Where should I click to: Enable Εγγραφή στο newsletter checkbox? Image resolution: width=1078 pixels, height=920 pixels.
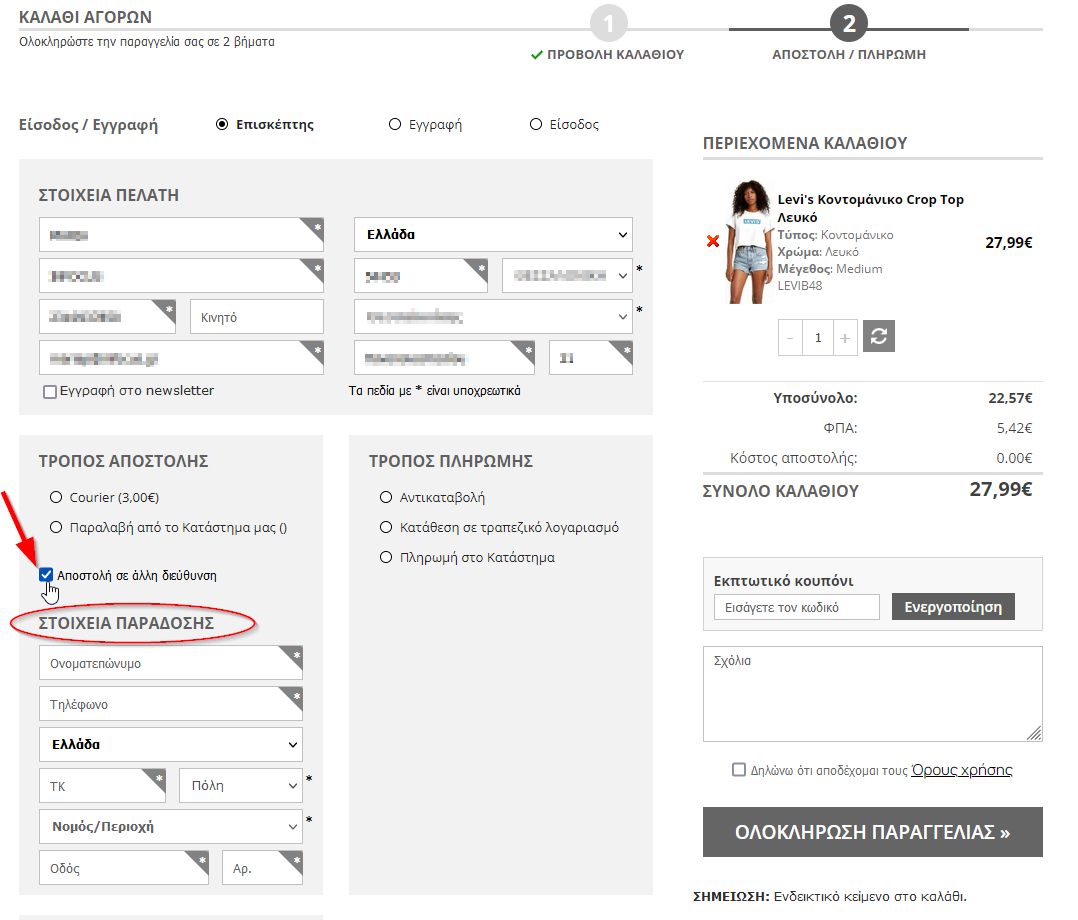pos(50,392)
